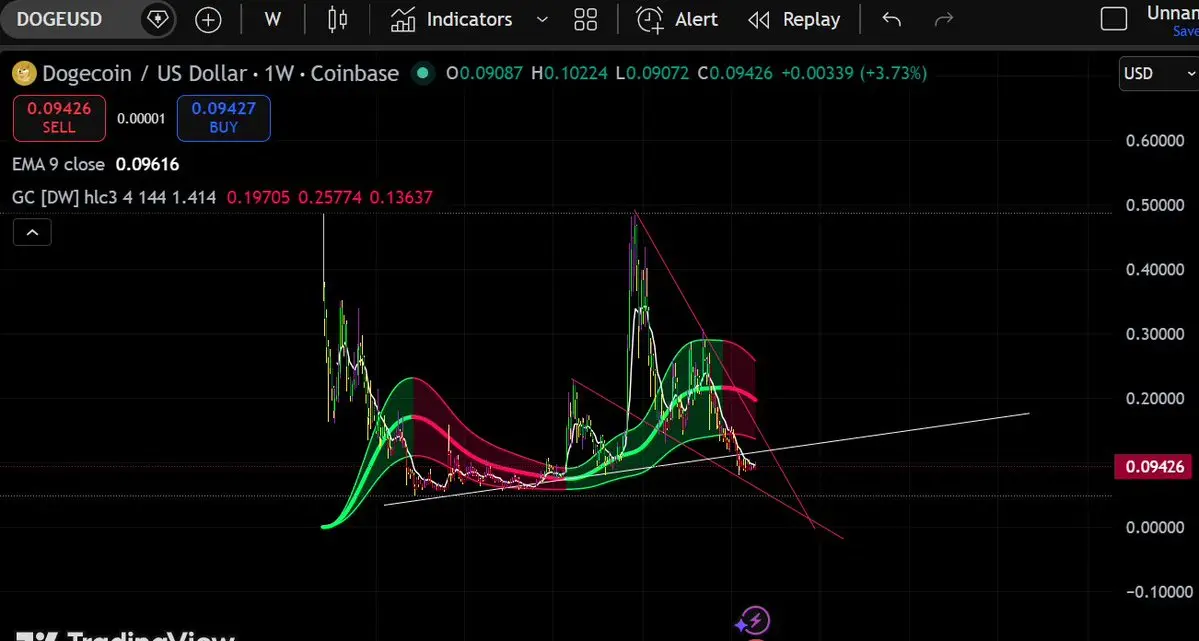Click the +0.00339 (+3.73%) change value

(853, 73)
